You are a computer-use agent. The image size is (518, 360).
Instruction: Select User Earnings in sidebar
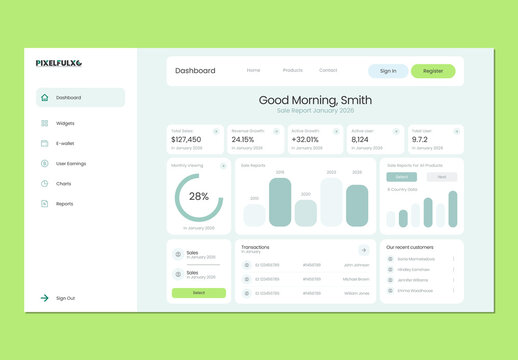71,164
